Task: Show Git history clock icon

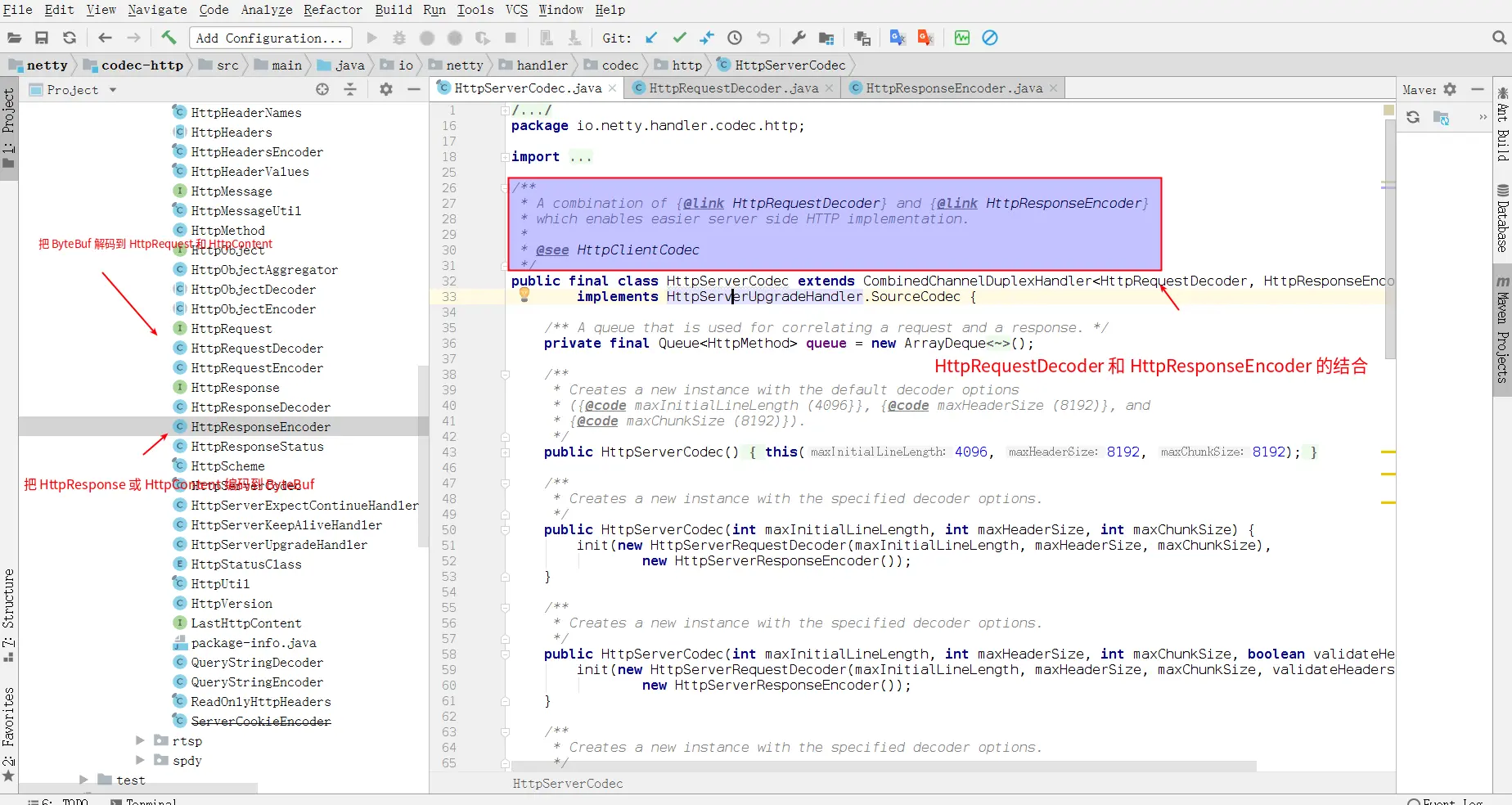Action: [735, 38]
